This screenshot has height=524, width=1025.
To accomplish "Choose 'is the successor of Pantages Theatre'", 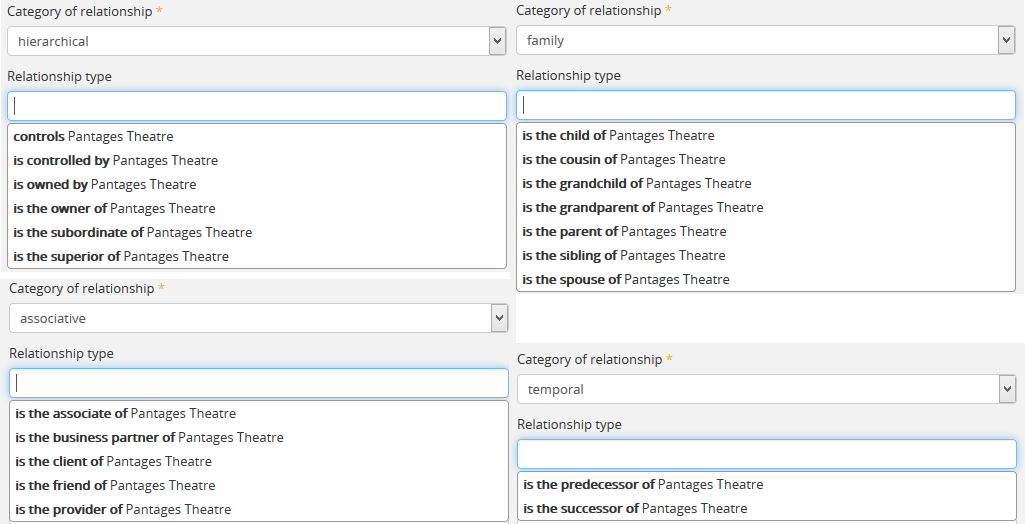I will (634, 509).
